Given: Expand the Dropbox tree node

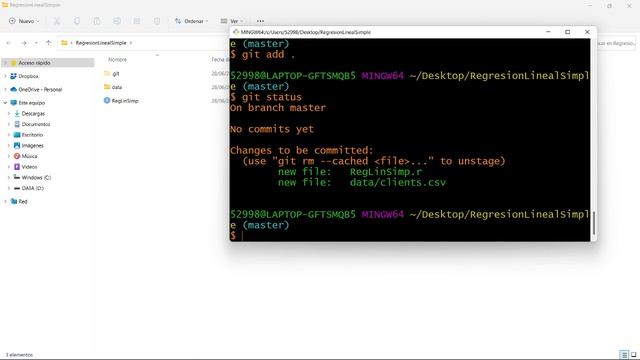Looking at the screenshot, I should [5, 76].
